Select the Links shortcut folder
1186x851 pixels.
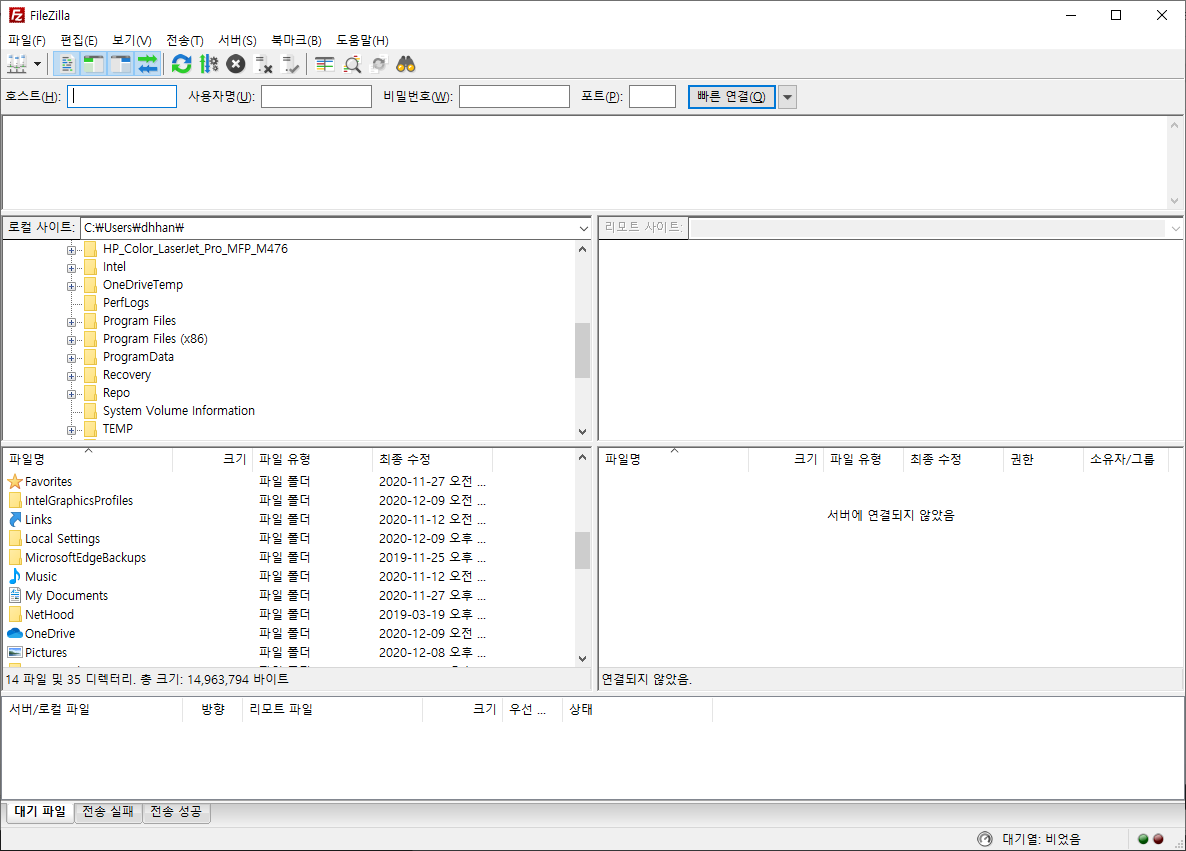point(38,520)
